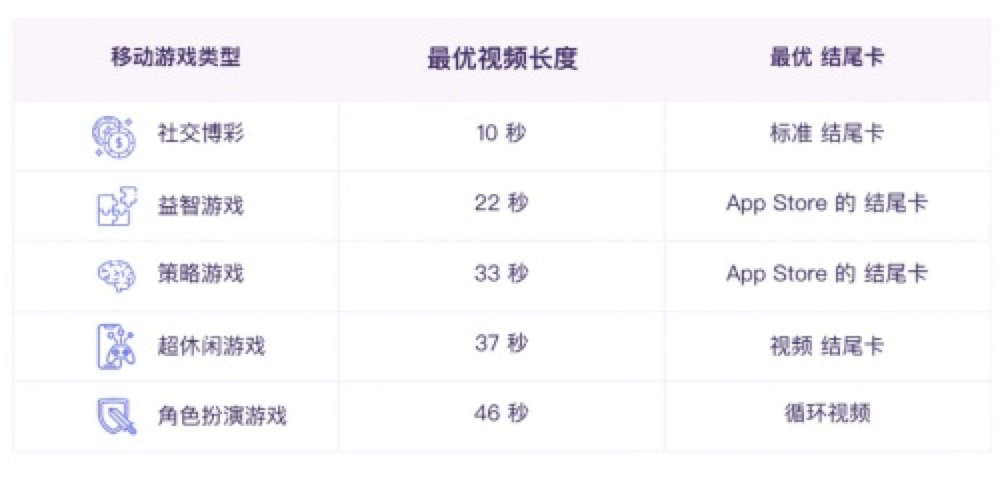Image resolution: width=1000 pixels, height=478 pixels.
Task: Click the puzzle piece icon for 益智游戏
Action: point(114,206)
